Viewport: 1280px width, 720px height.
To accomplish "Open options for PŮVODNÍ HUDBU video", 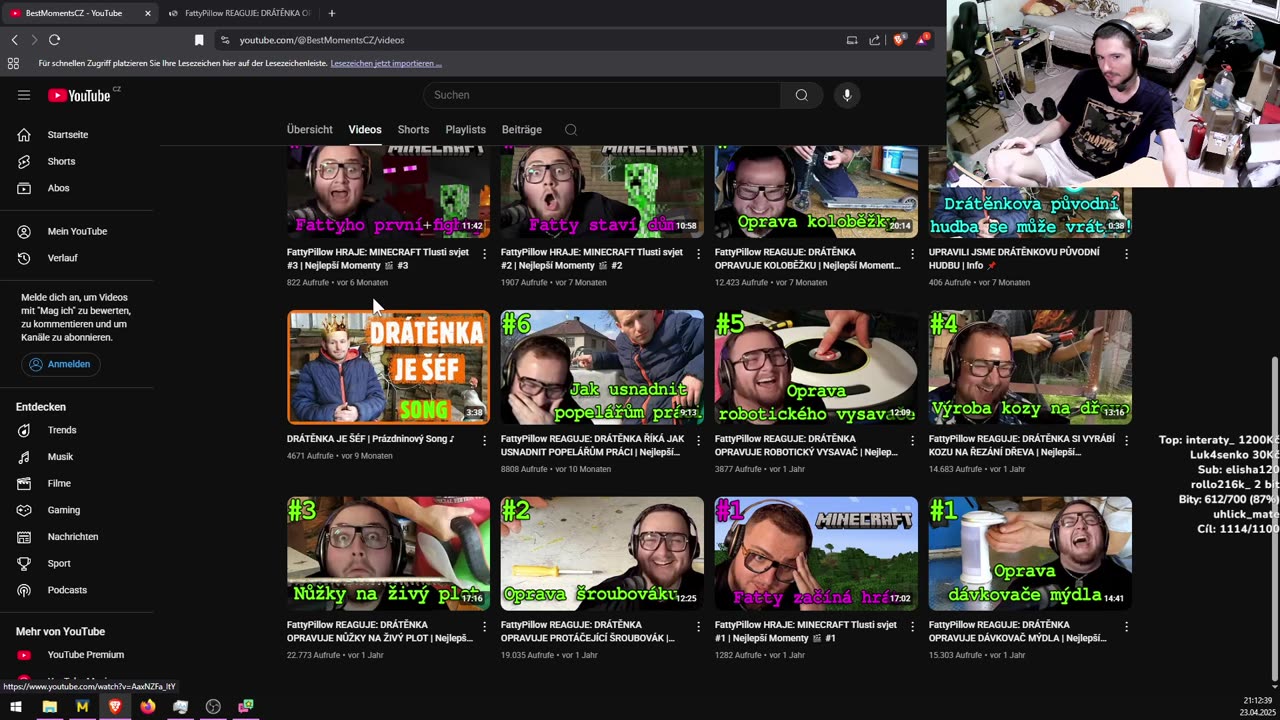I will tap(1127, 254).
